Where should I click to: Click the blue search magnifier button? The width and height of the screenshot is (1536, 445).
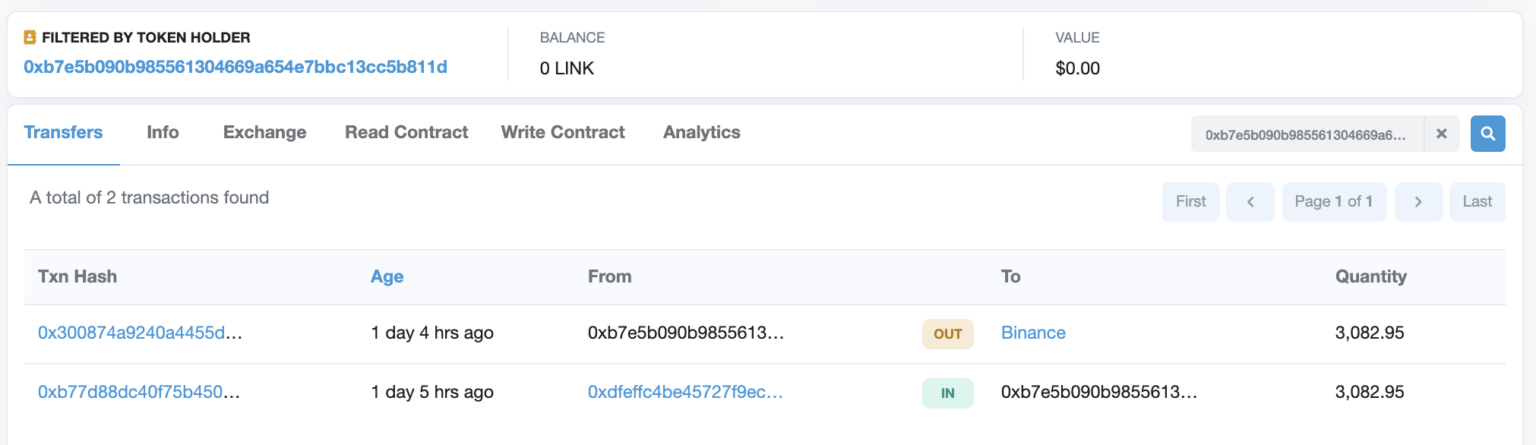(x=1487, y=133)
